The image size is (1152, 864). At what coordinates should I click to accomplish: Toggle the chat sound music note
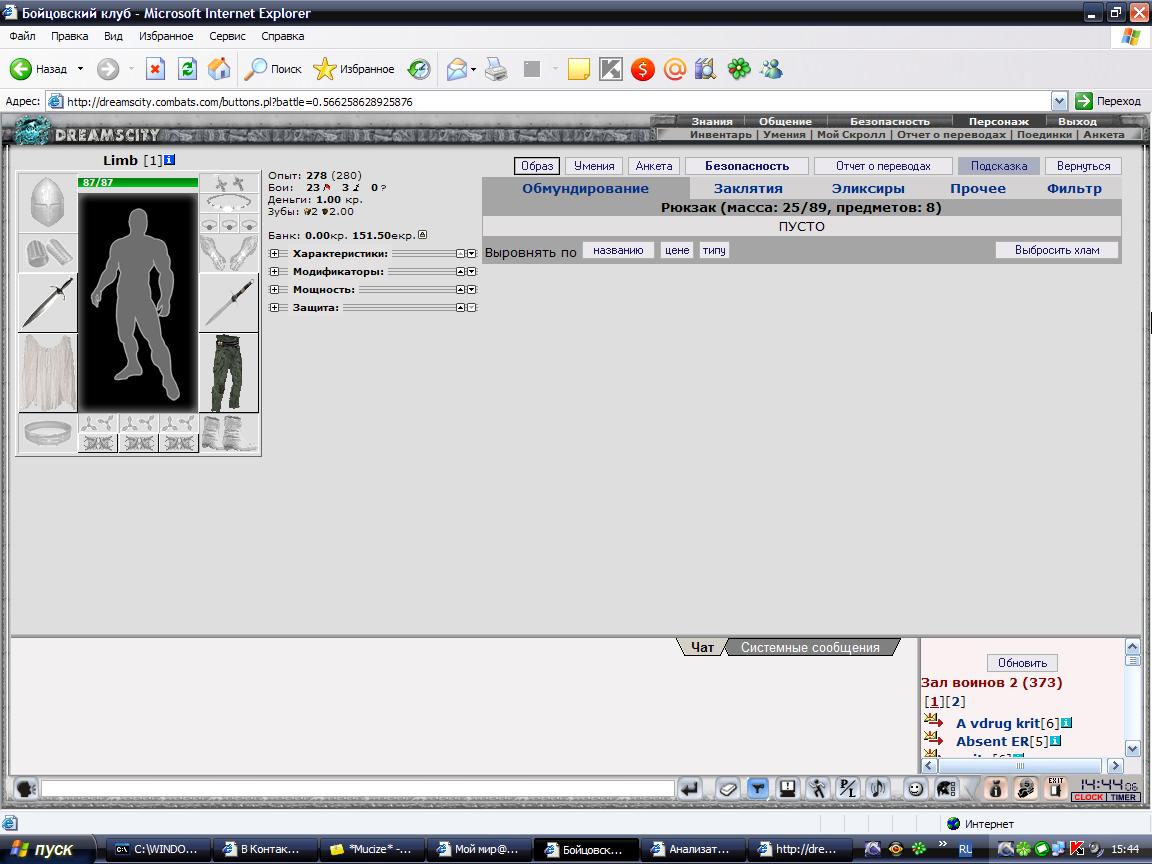click(877, 789)
